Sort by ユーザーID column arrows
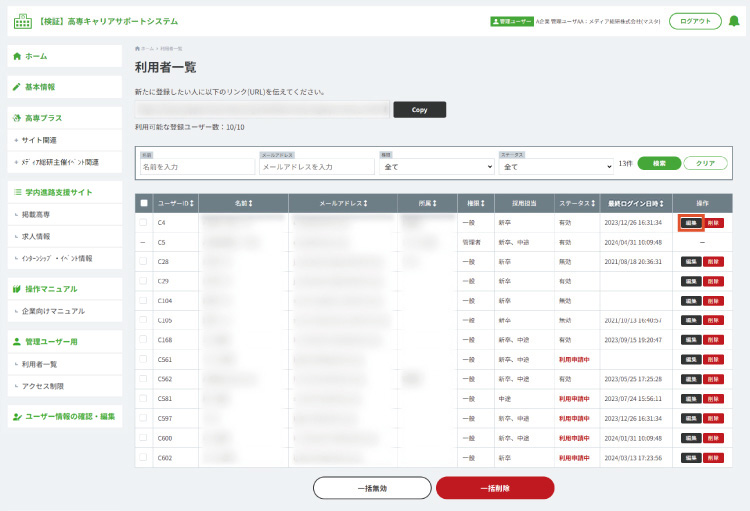This screenshot has height=511, width=750. [x=192, y=203]
